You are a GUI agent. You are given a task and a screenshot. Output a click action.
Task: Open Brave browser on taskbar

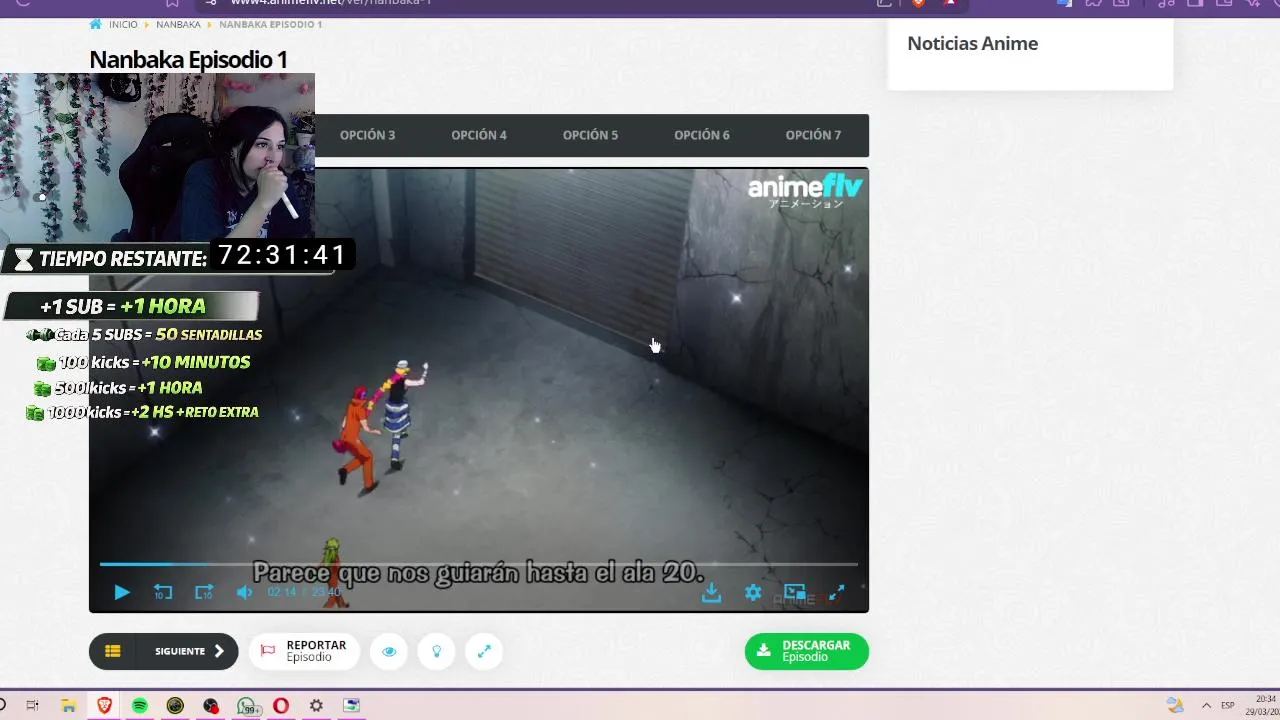pos(104,705)
